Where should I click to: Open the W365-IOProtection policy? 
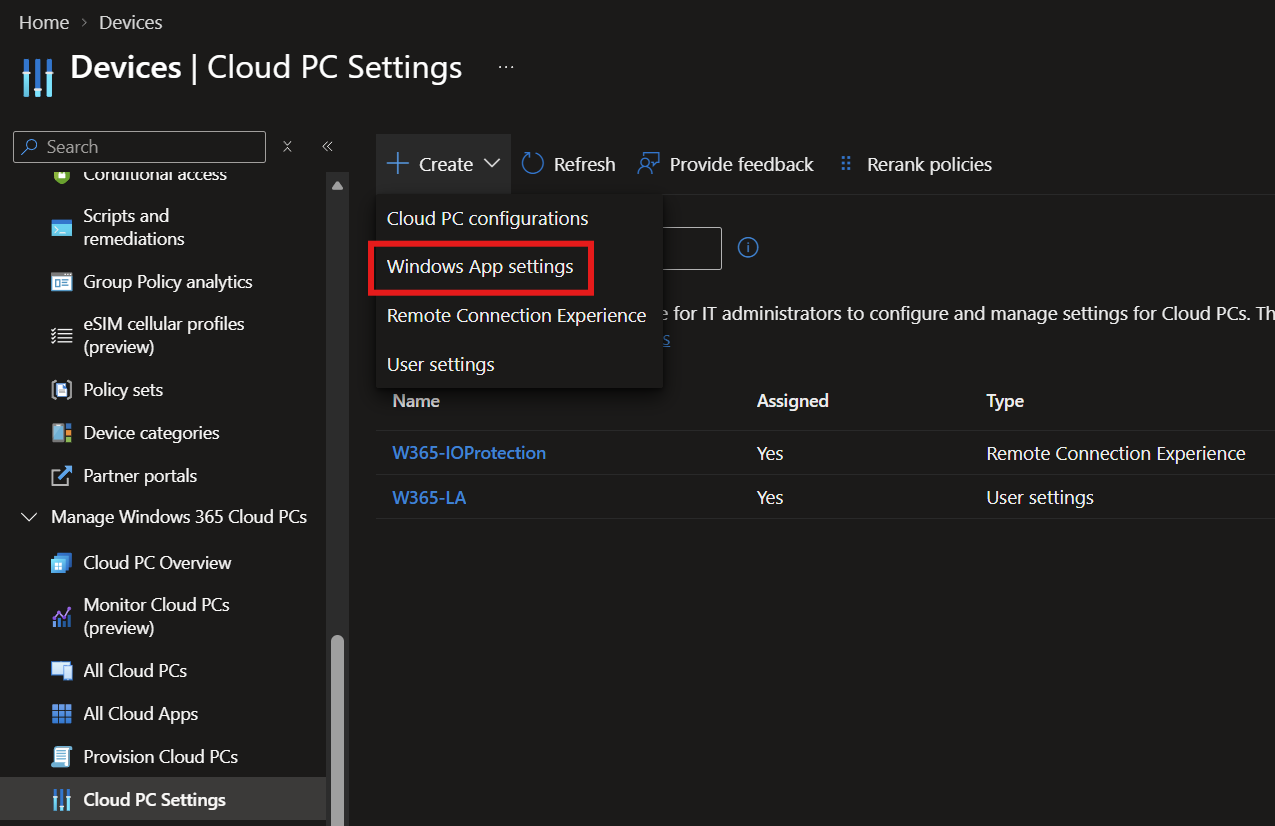469,453
